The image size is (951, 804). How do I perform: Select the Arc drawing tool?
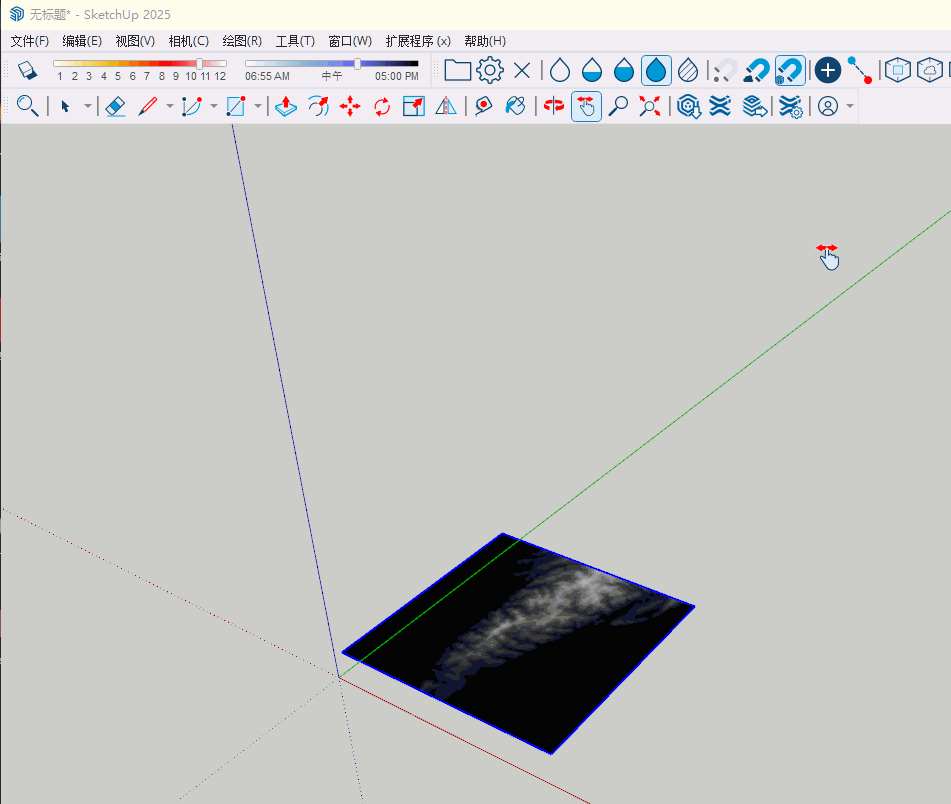tap(192, 106)
